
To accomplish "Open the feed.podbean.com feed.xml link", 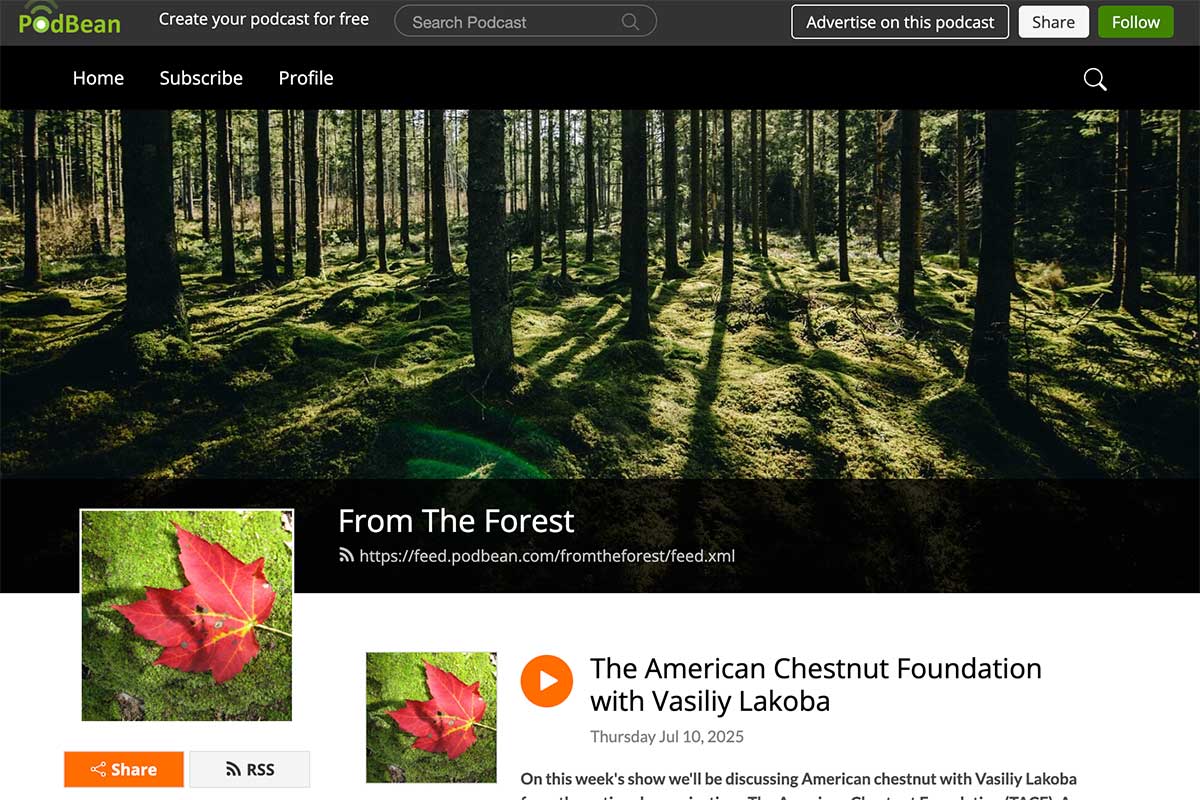I will [547, 555].
